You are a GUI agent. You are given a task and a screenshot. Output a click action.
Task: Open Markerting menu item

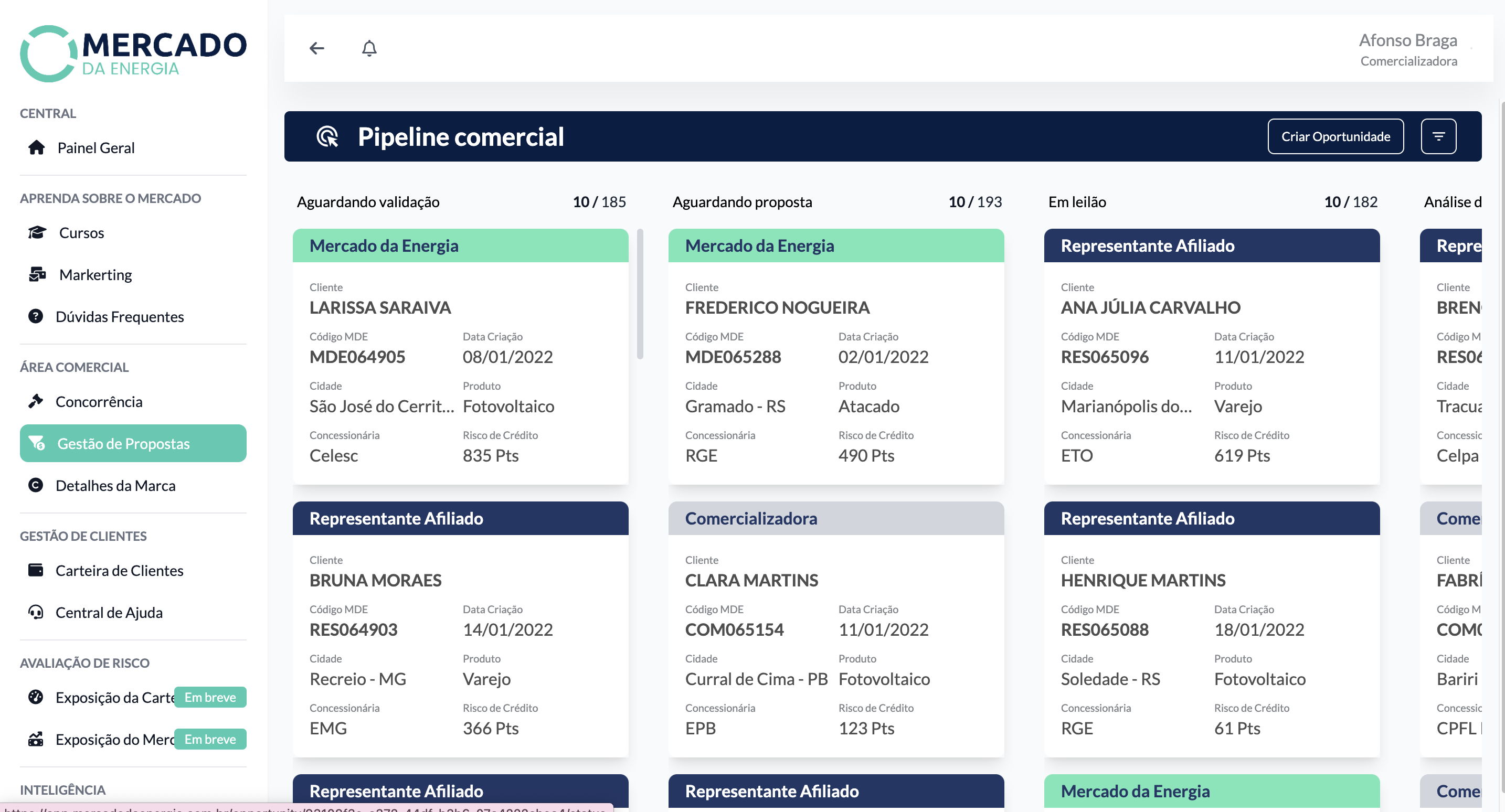(x=133, y=274)
